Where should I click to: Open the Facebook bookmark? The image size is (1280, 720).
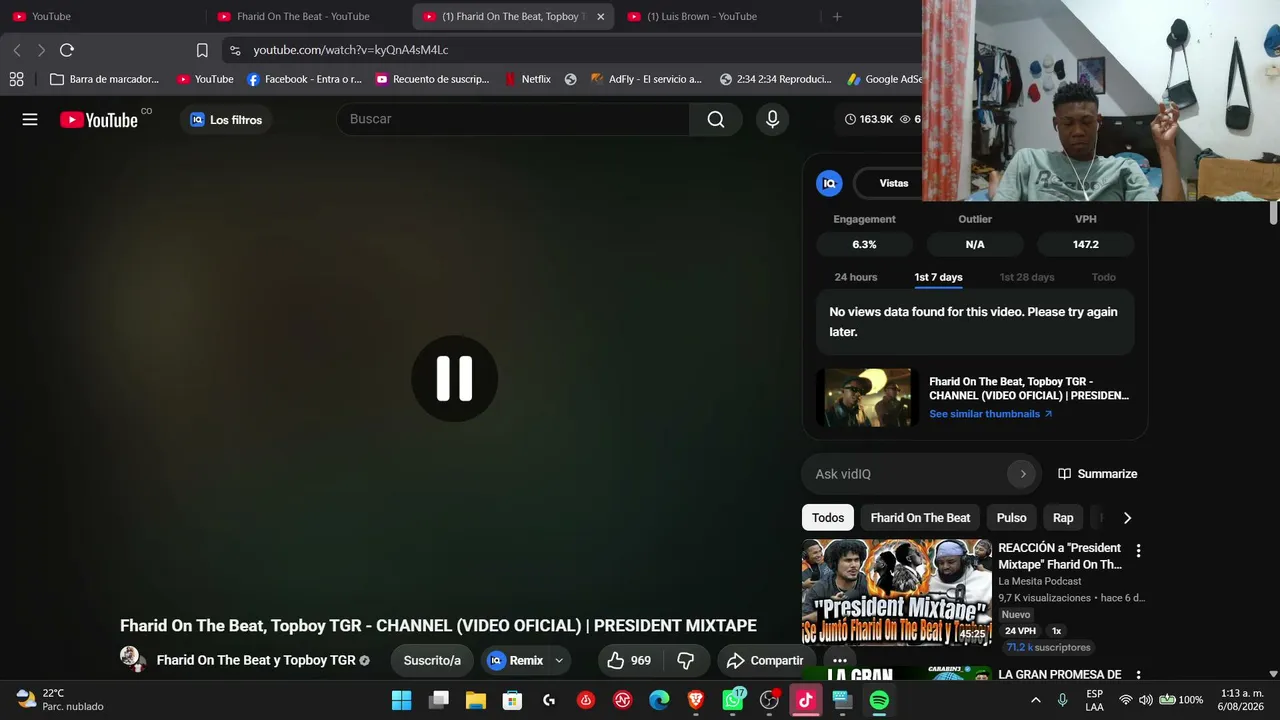pos(304,79)
